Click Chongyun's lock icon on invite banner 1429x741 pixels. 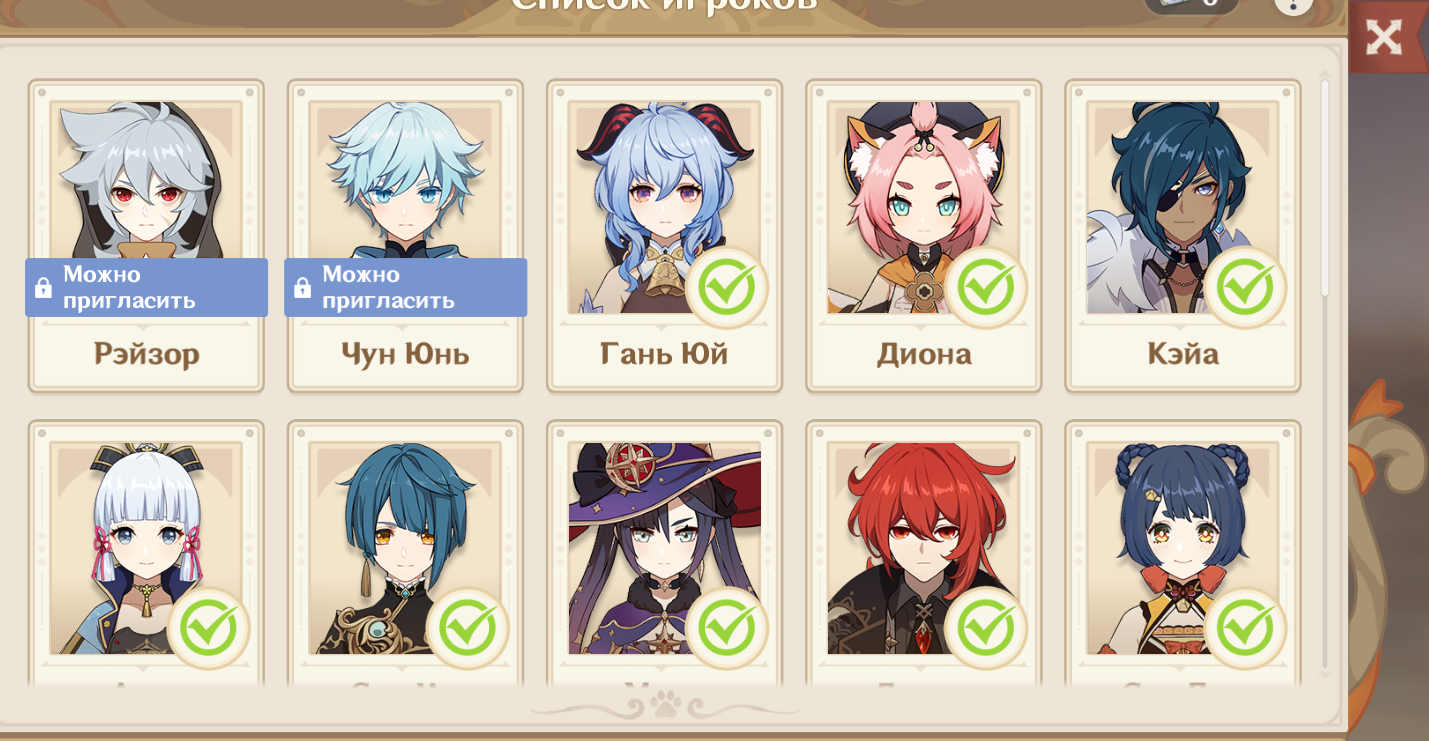302,288
